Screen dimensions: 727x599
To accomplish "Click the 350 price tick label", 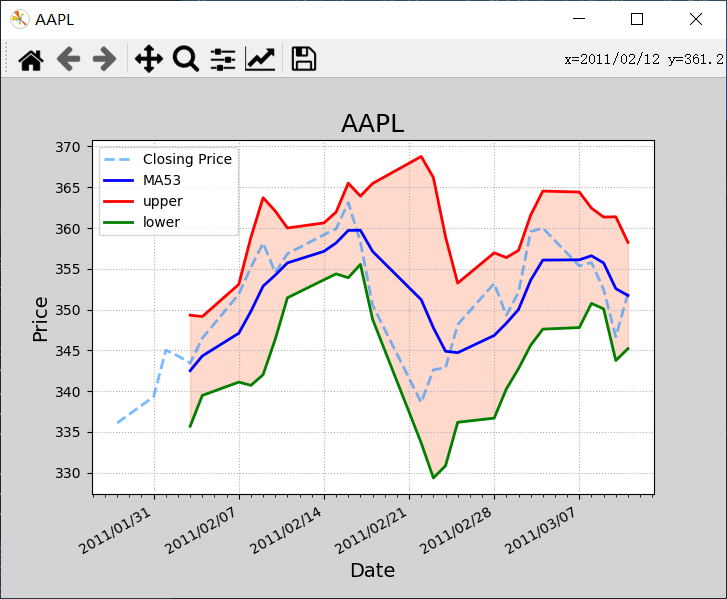I will (x=68, y=310).
